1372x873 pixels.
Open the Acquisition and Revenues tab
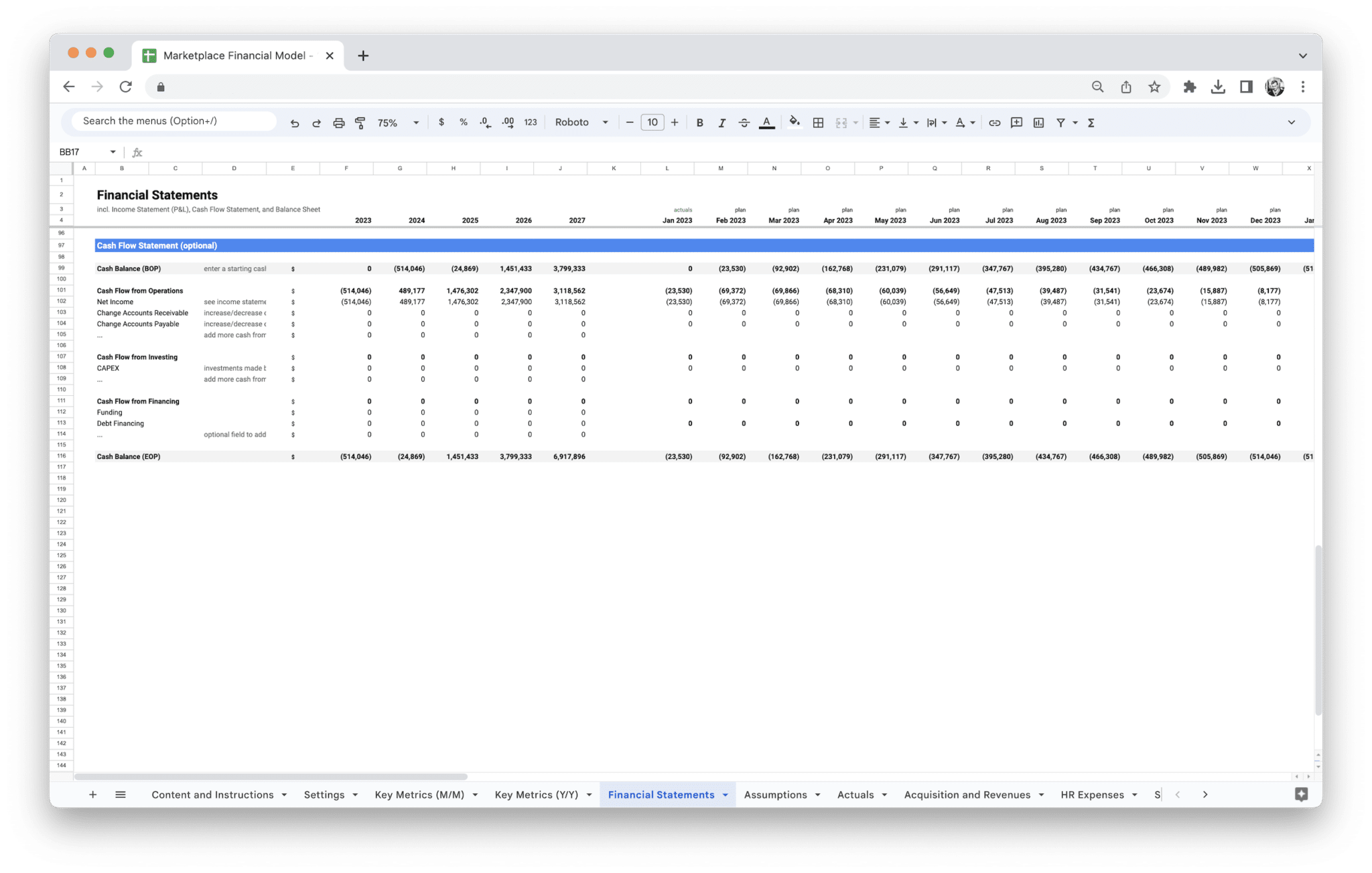967,795
